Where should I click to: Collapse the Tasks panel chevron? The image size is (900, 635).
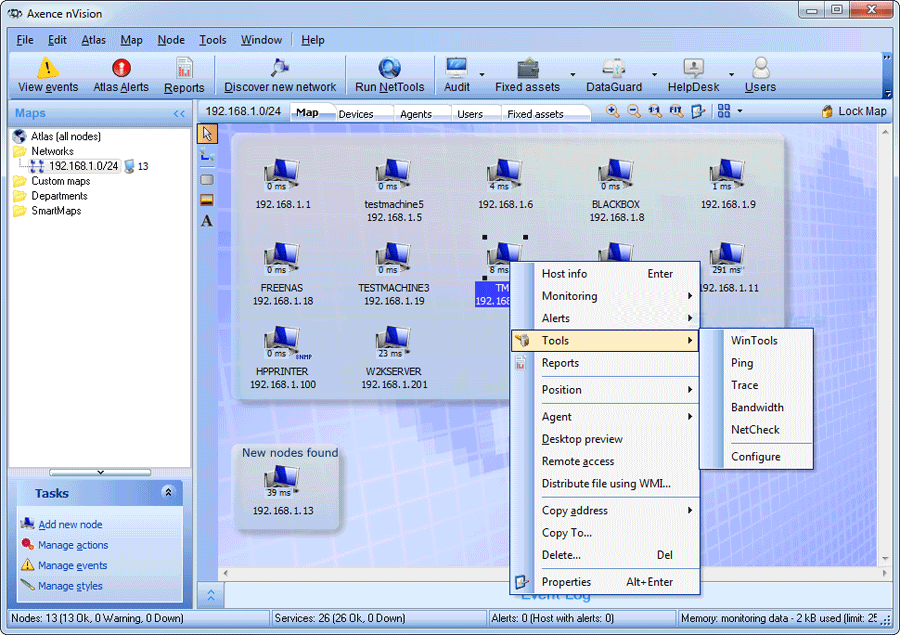click(168, 493)
